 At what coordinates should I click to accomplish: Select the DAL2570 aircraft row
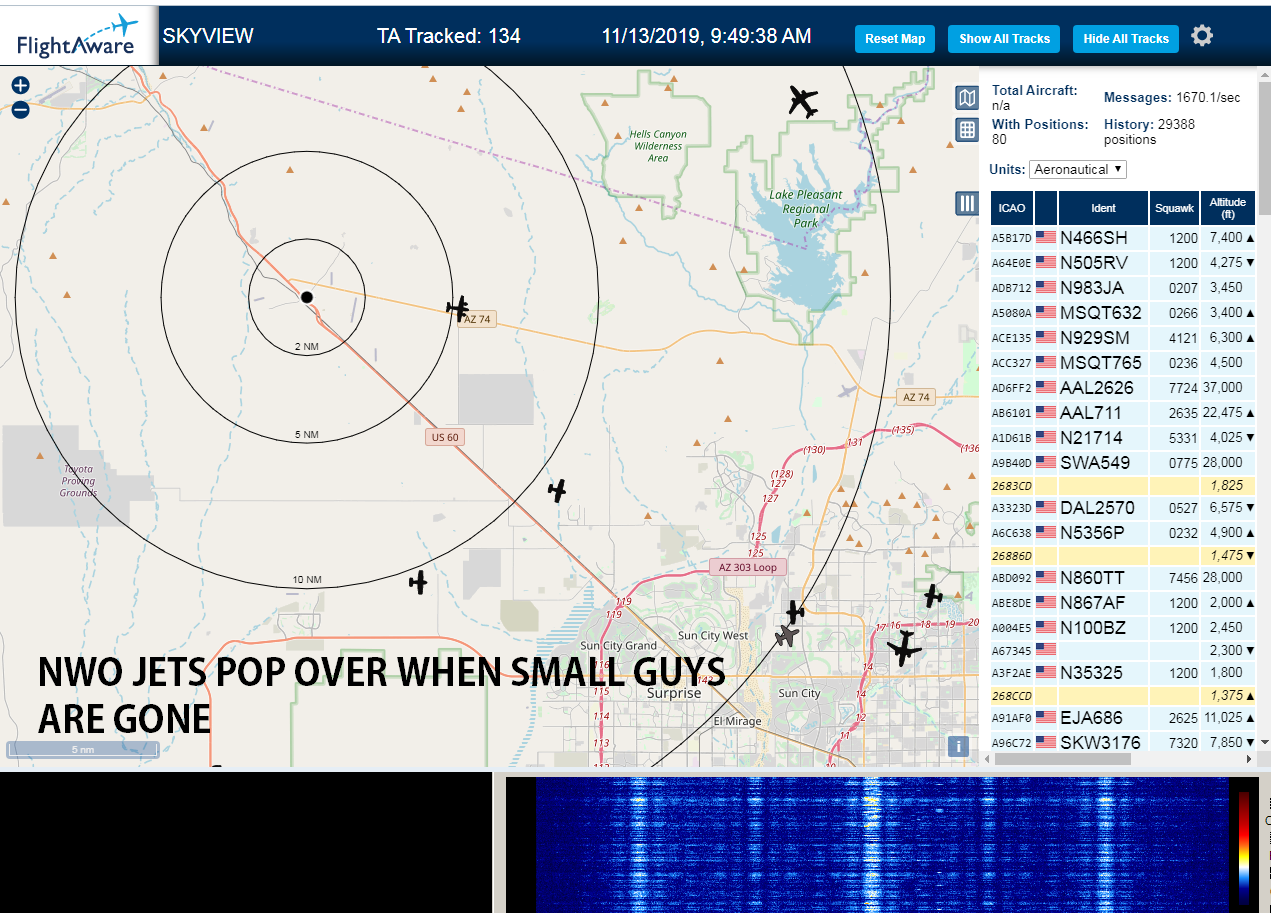coord(1123,508)
